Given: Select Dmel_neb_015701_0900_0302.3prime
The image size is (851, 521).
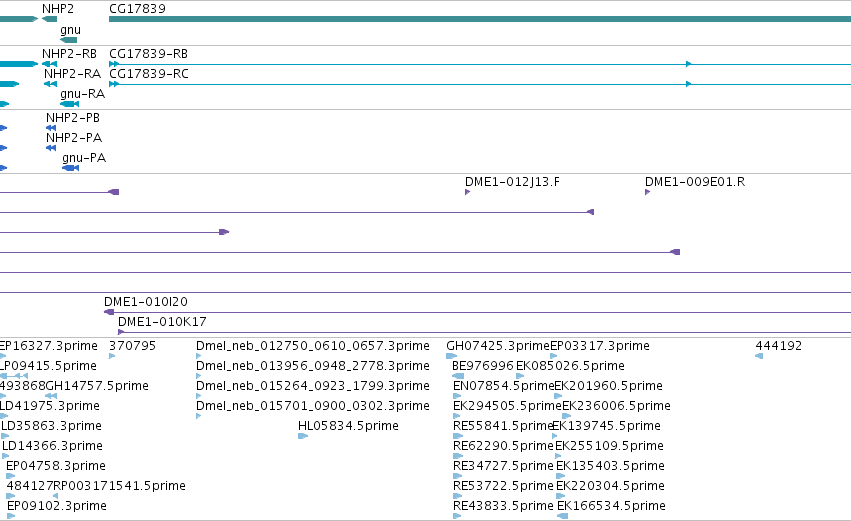Looking at the screenshot, I should coord(313,406).
